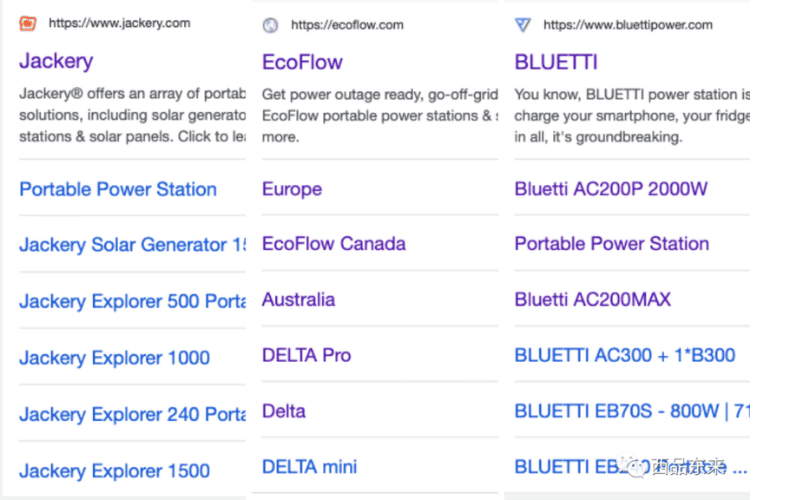Open Jackery Explorer 500 Portable link
800x500 pixels.
133,301
